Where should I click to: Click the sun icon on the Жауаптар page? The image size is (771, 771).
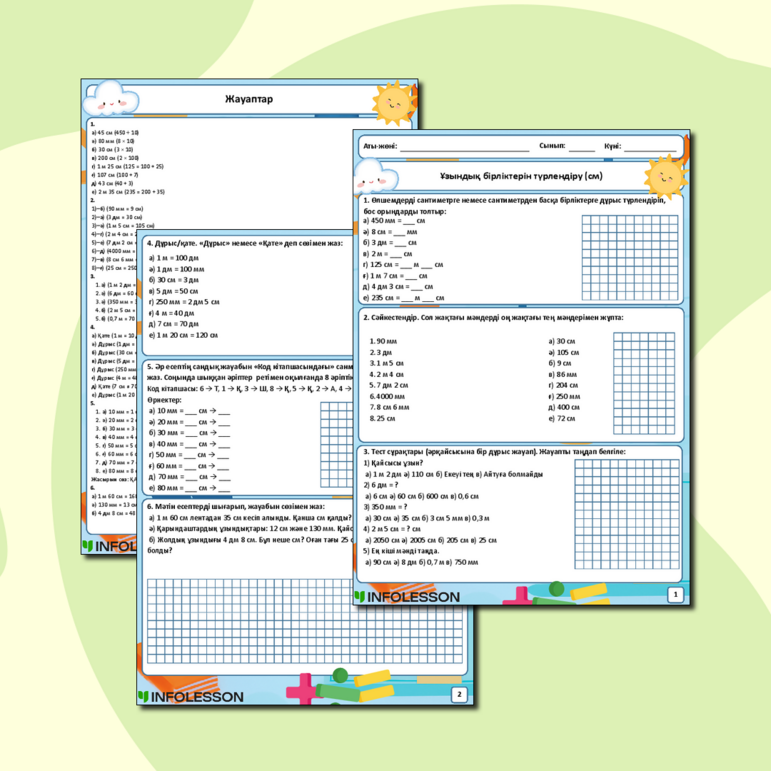click(391, 100)
